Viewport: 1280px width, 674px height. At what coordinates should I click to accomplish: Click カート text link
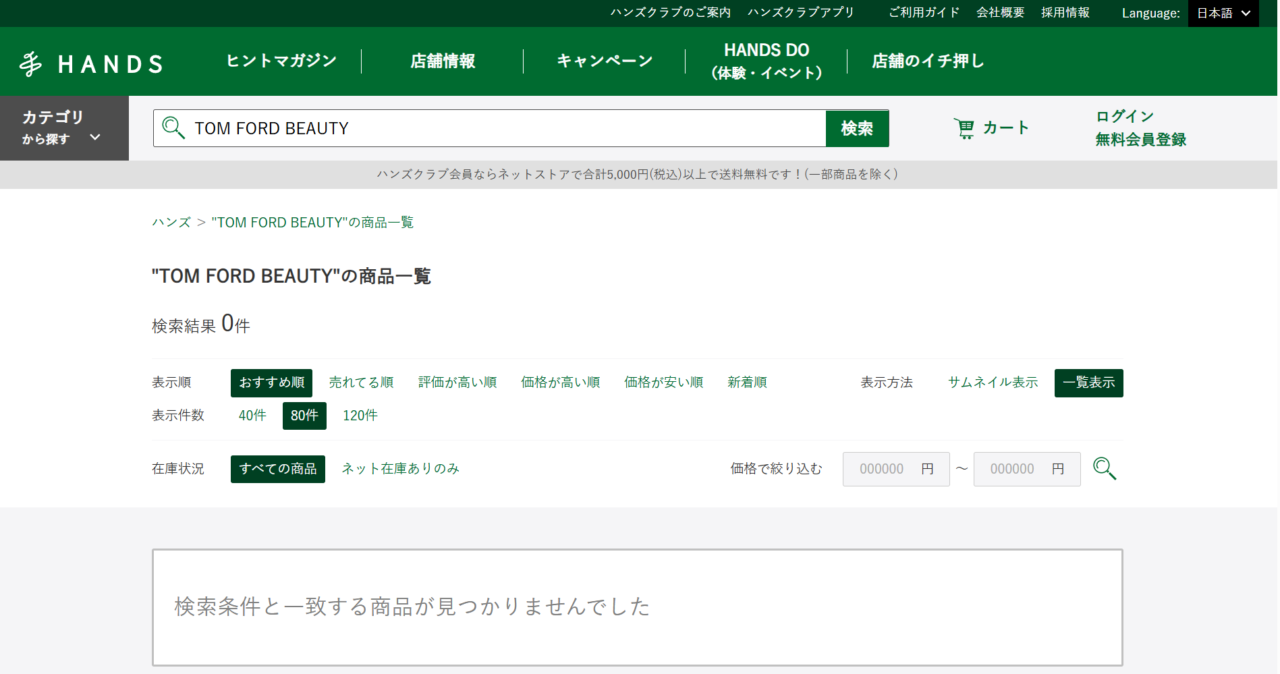pos(1006,128)
